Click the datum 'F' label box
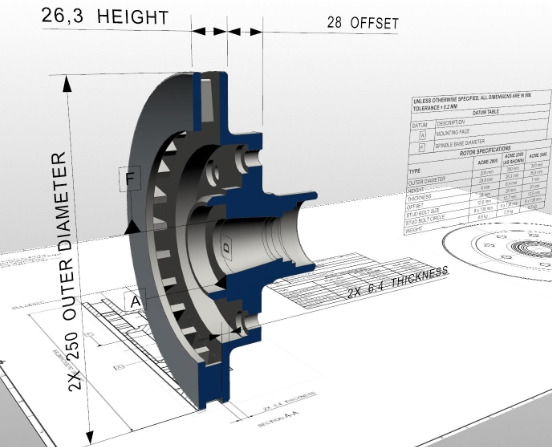The image size is (552, 447). click(130, 178)
